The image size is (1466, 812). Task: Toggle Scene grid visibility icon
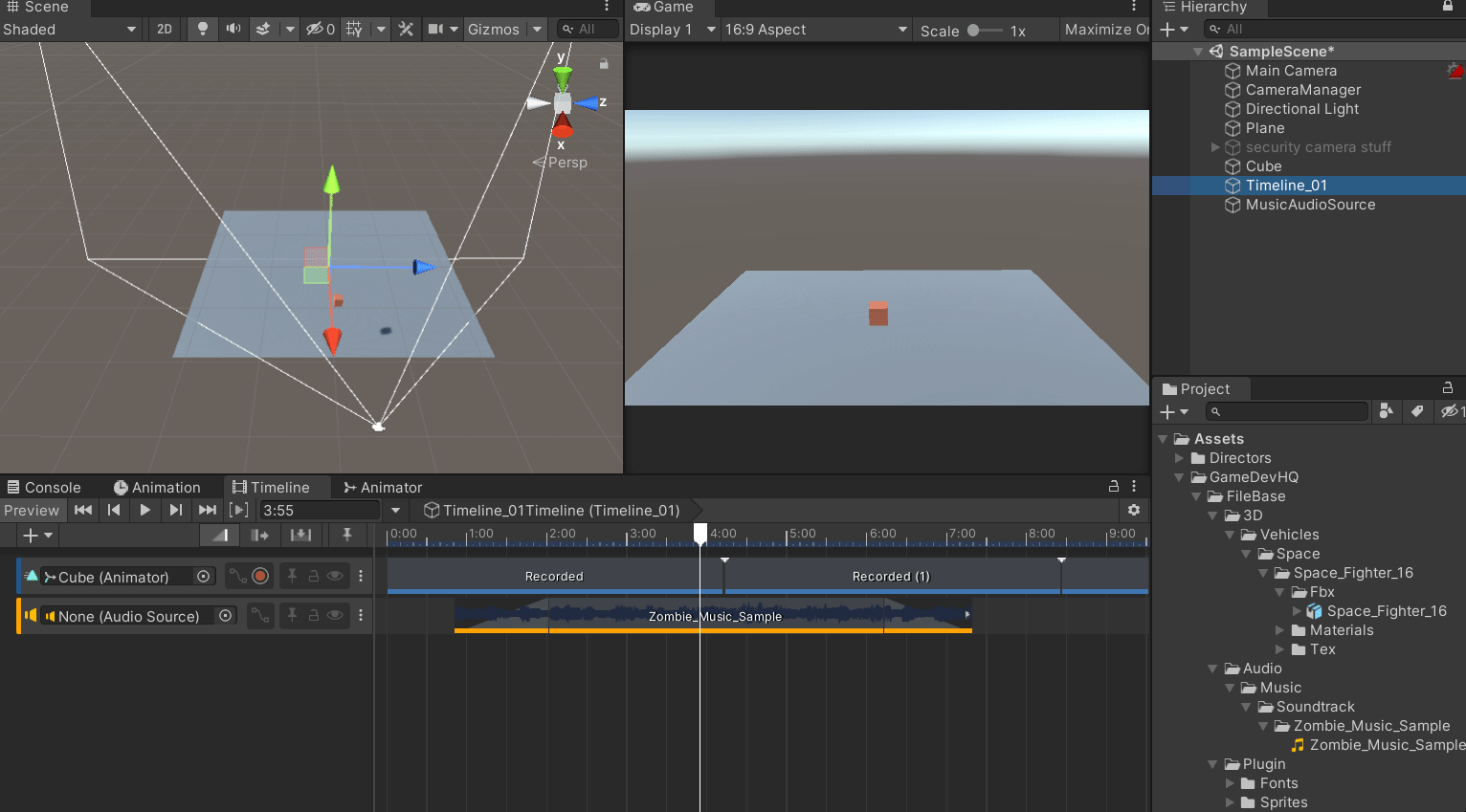pos(354,29)
